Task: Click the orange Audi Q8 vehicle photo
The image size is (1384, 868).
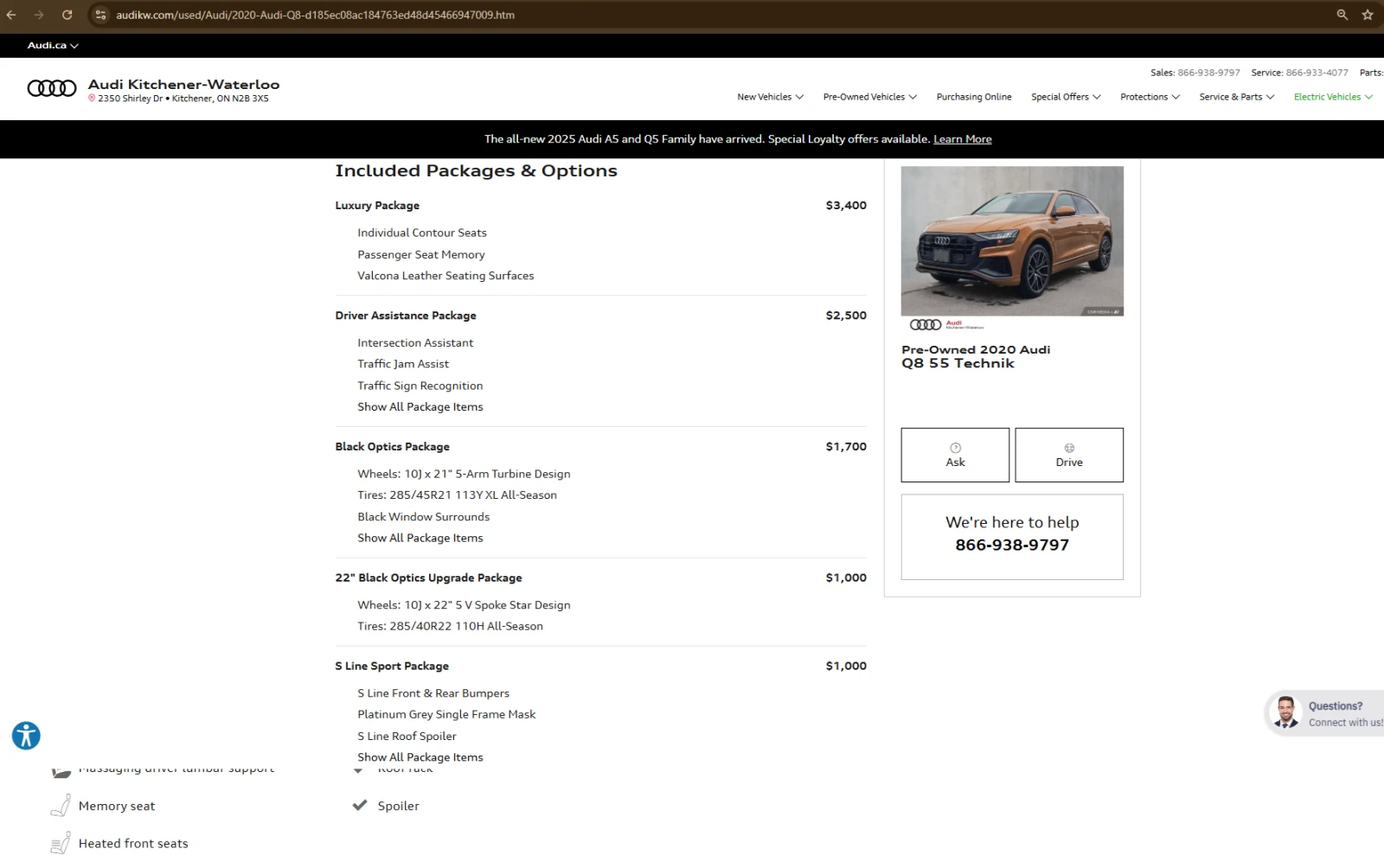Action: [x=1012, y=241]
